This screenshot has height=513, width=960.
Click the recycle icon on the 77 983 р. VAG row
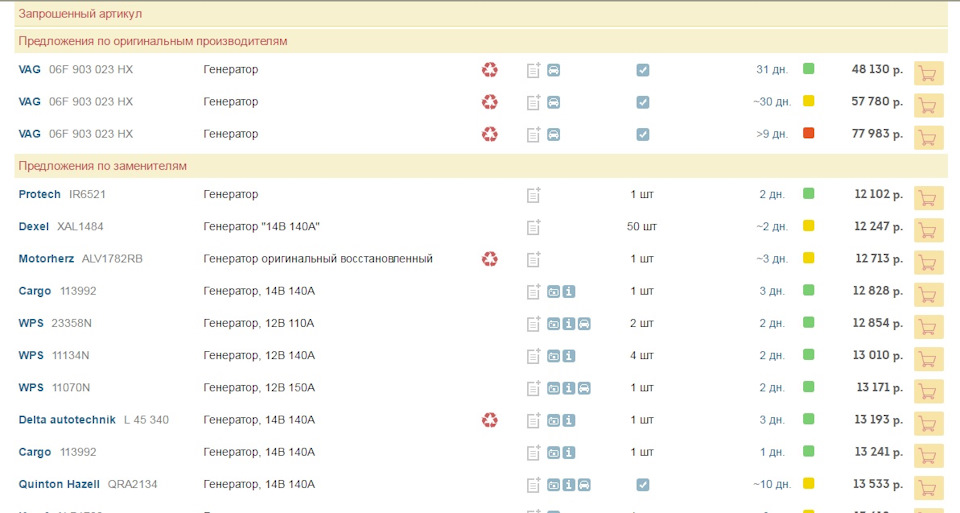coord(489,134)
